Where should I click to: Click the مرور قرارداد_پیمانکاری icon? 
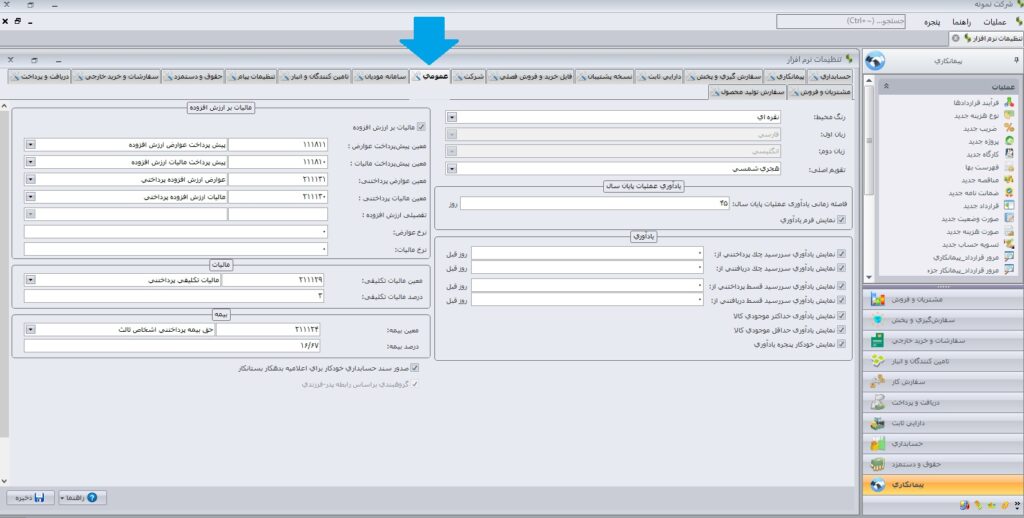tap(1009, 257)
